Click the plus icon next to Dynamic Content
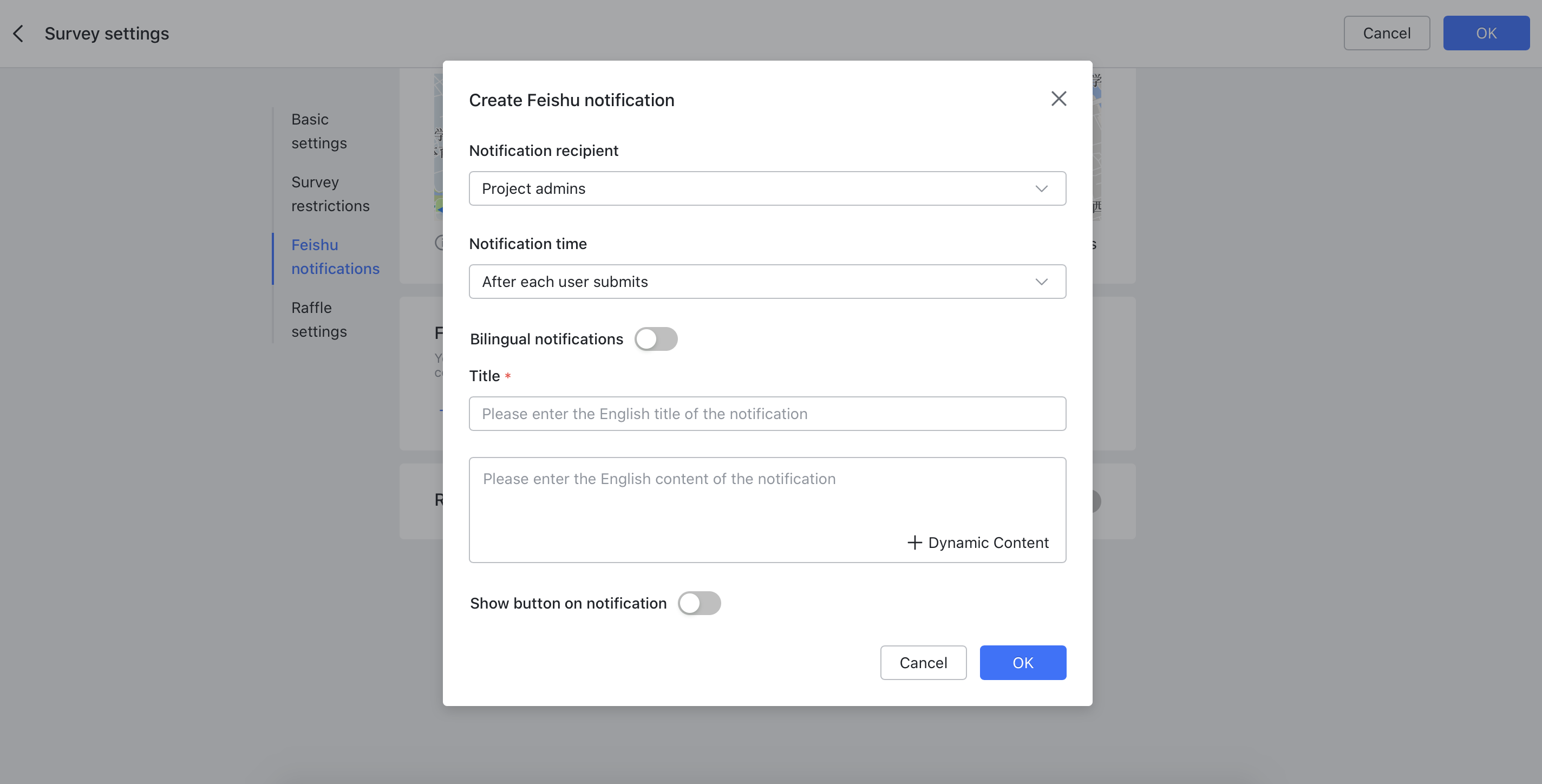Image resolution: width=1542 pixels, height=784 pixels. [914, 542]
